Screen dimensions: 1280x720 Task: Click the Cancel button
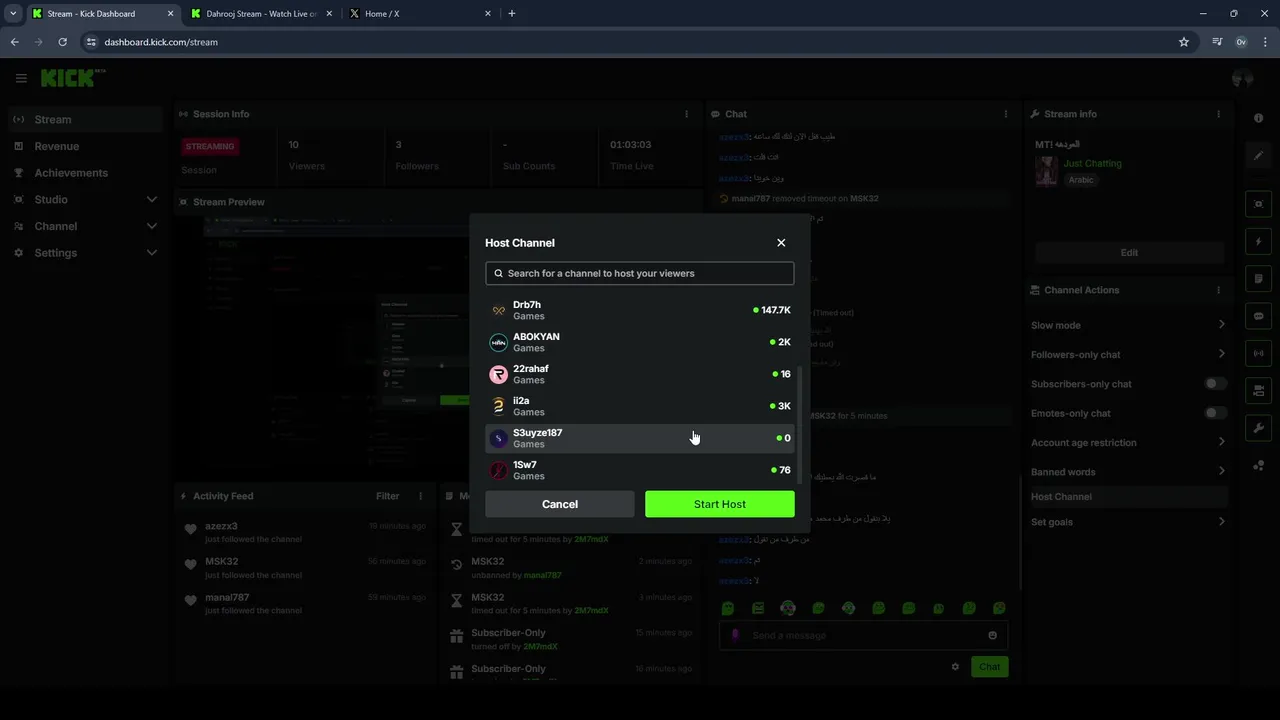(x=560, y=504)
